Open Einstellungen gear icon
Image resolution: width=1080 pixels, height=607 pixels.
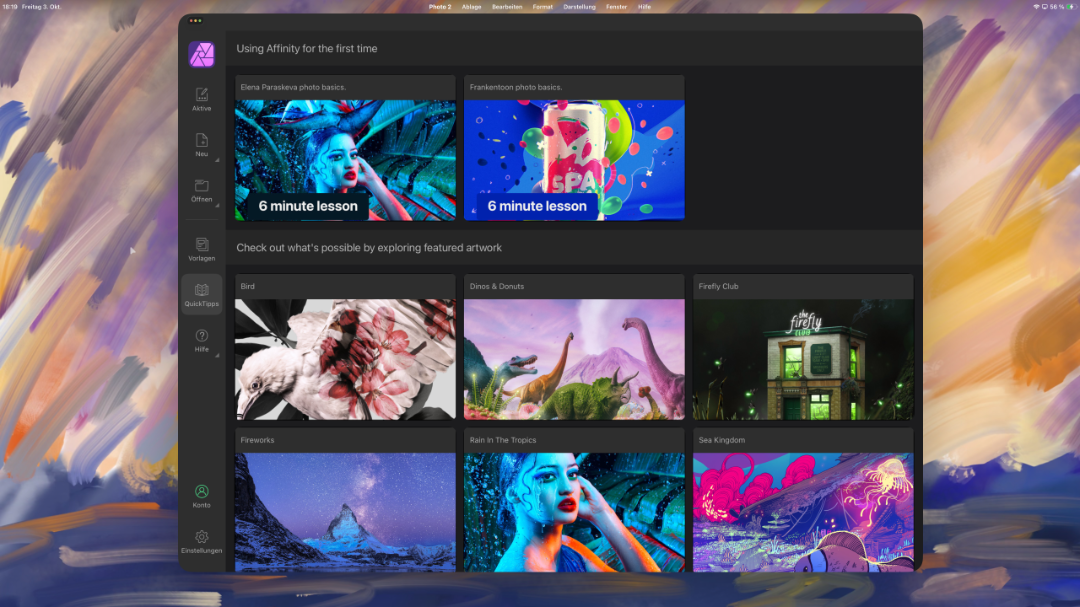(202, 538)
